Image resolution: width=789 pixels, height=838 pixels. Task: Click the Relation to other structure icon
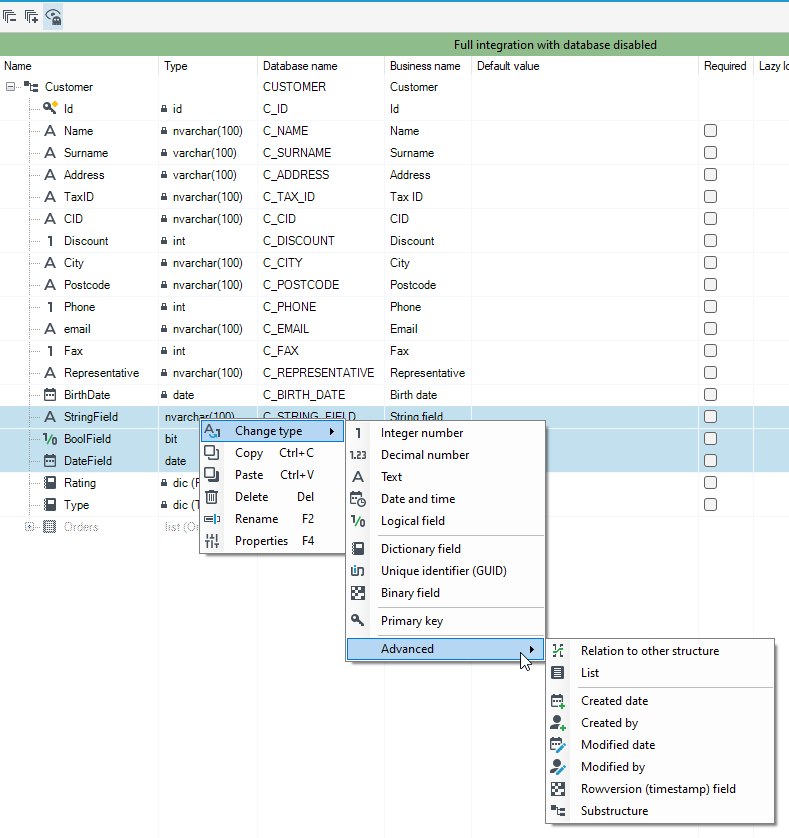click(558, 650)
